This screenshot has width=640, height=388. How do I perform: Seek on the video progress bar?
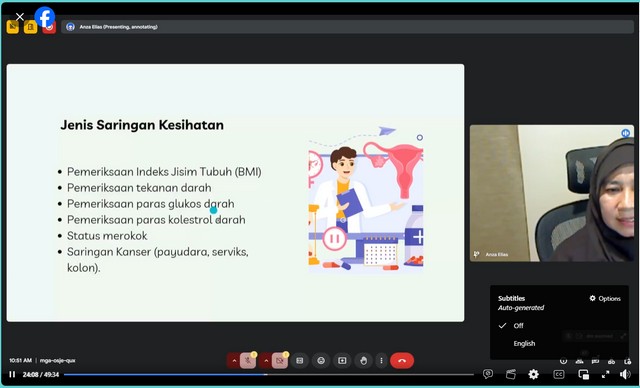point(269,374)
